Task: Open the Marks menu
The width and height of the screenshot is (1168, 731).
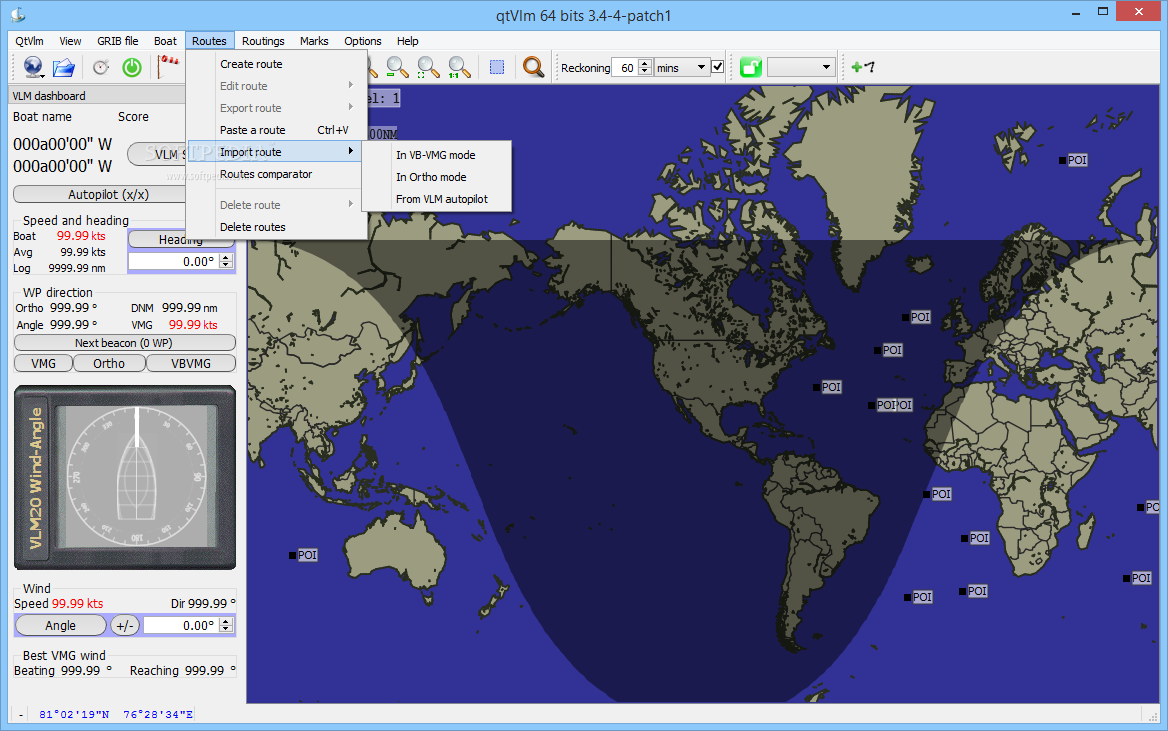Action: click(x=314, y=41)
